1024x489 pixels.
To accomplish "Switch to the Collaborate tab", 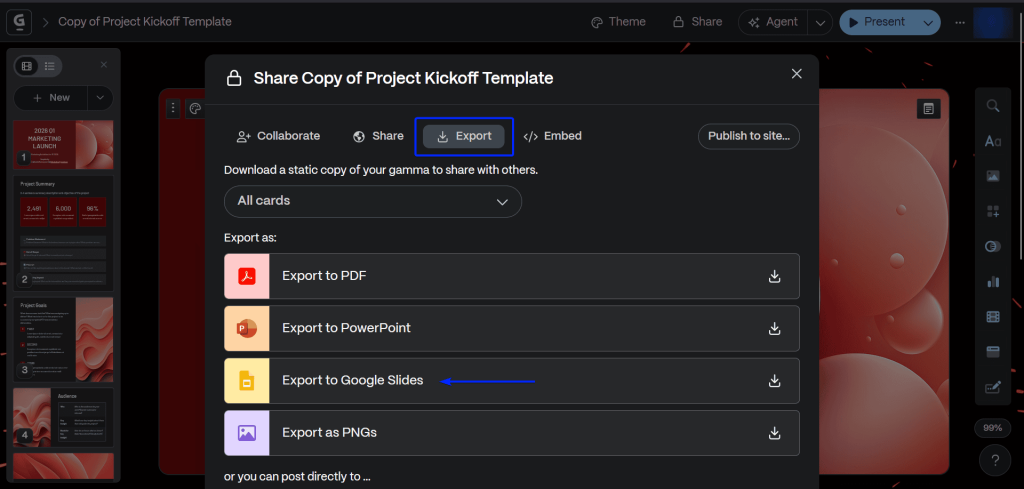I will [x=278, y=136].
